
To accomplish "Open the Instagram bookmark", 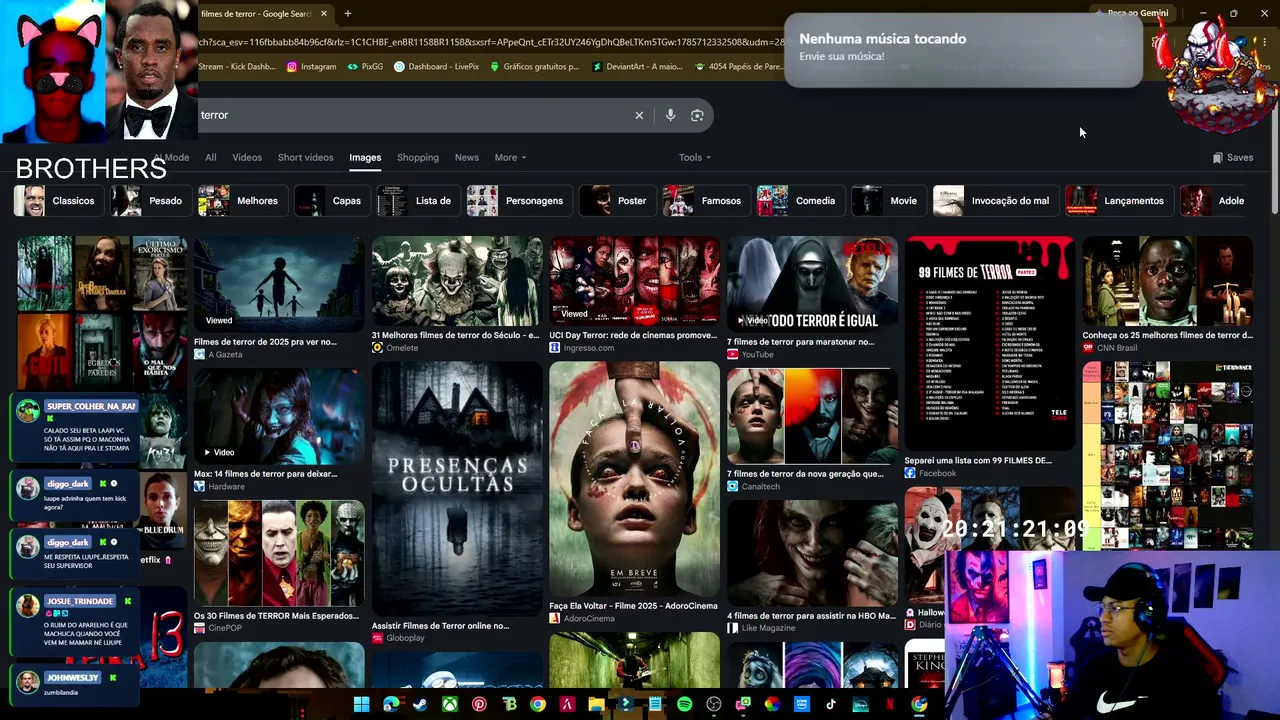I will 311,67.
